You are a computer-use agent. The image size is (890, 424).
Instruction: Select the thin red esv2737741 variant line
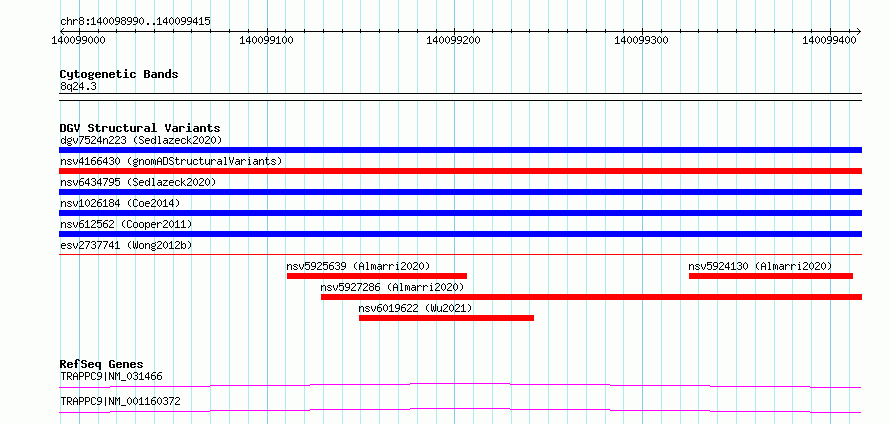pyautogui.click(x=460, y=255)
